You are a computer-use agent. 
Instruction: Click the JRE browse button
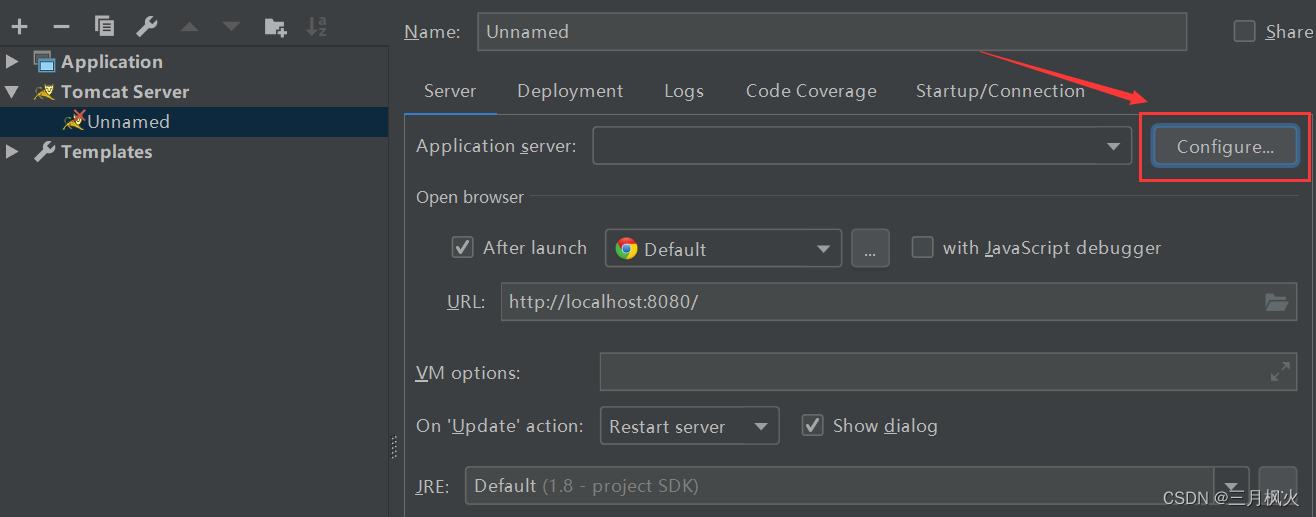coord(1277,485)
